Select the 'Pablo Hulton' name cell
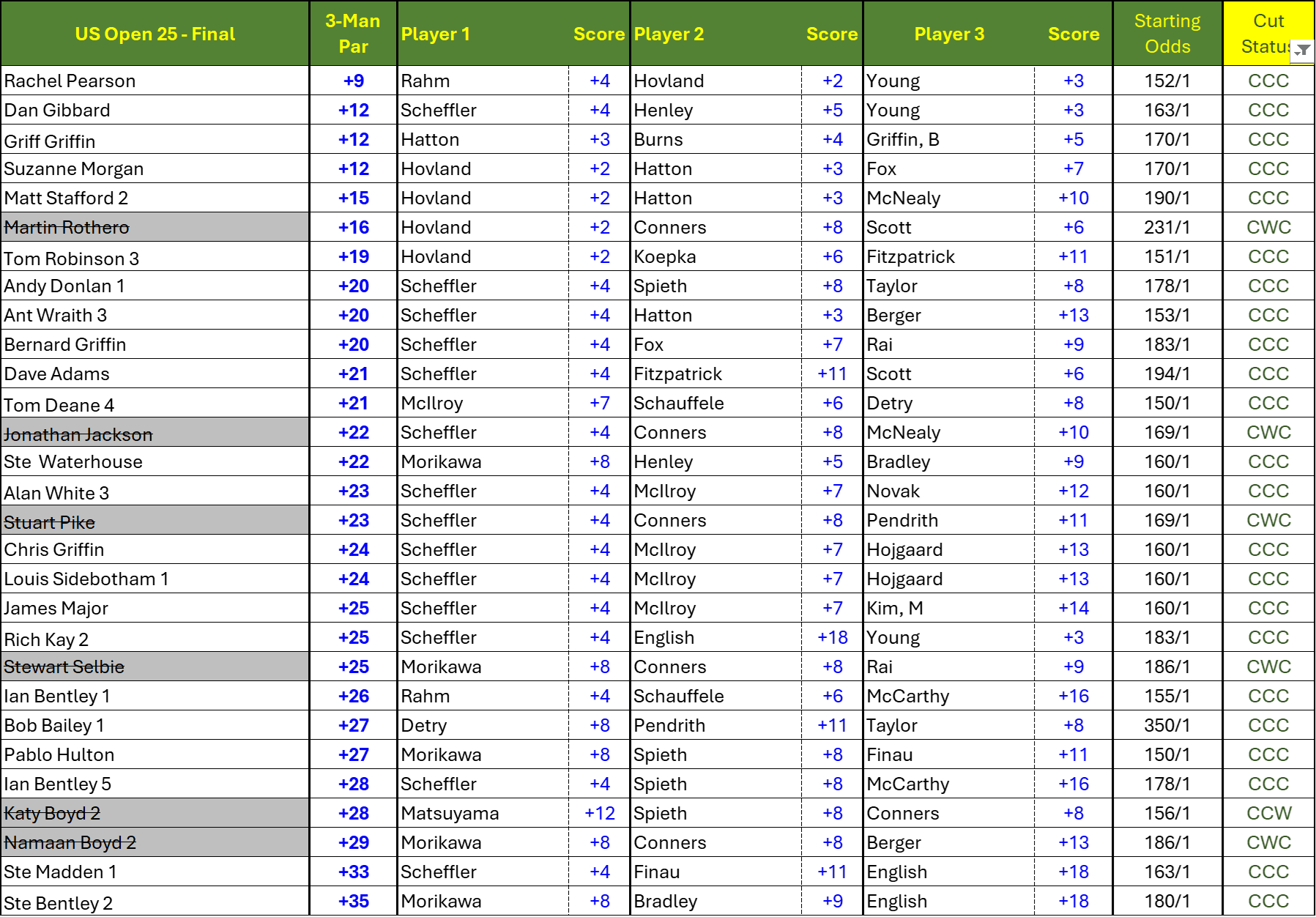 pyautogui.click(x=155, y=754)
